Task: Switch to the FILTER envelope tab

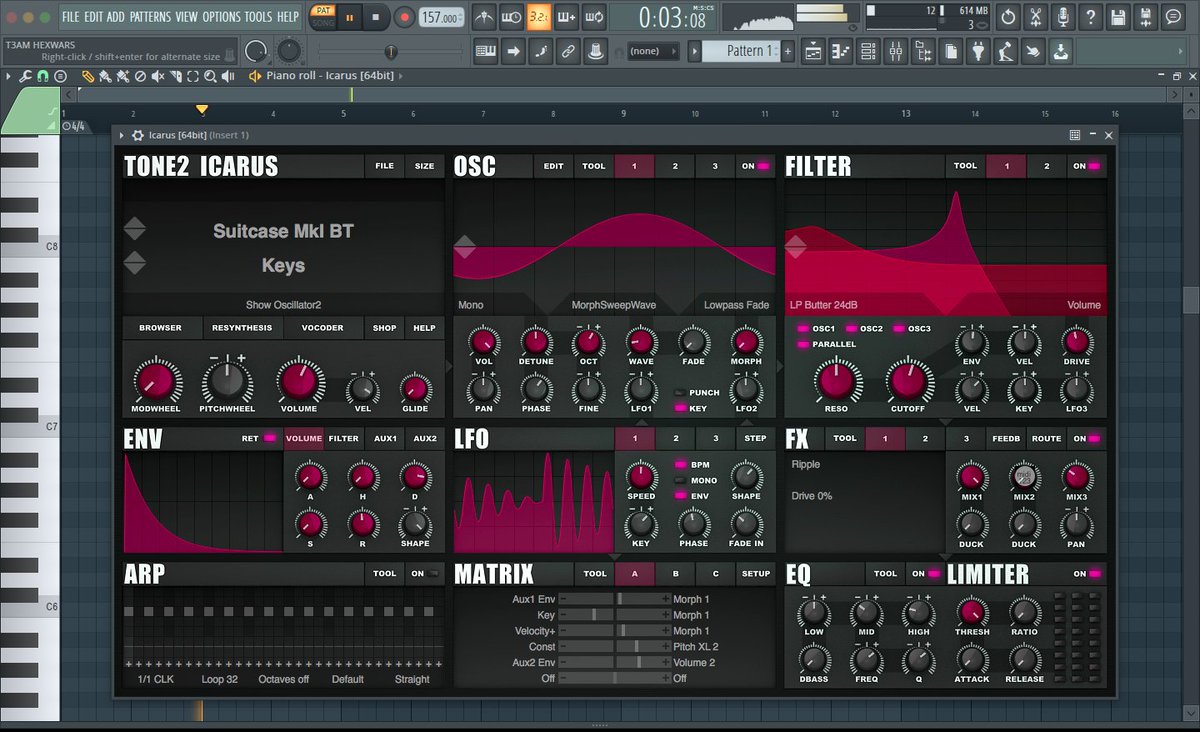Action: (344, 438)
